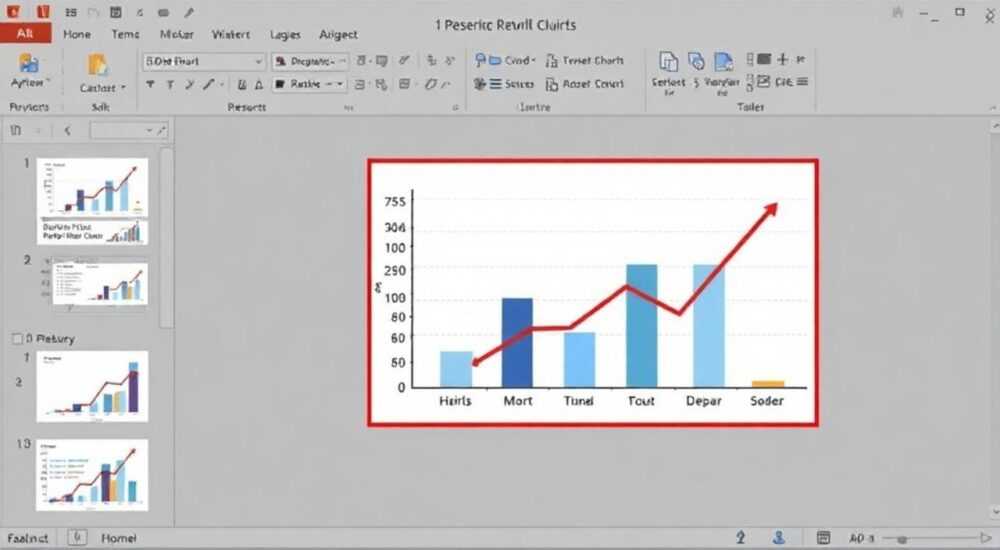Viewport: 1000px width, 550px height.
Task: Adjust the zoom slider in status bar
Action: tap(902, 539)
